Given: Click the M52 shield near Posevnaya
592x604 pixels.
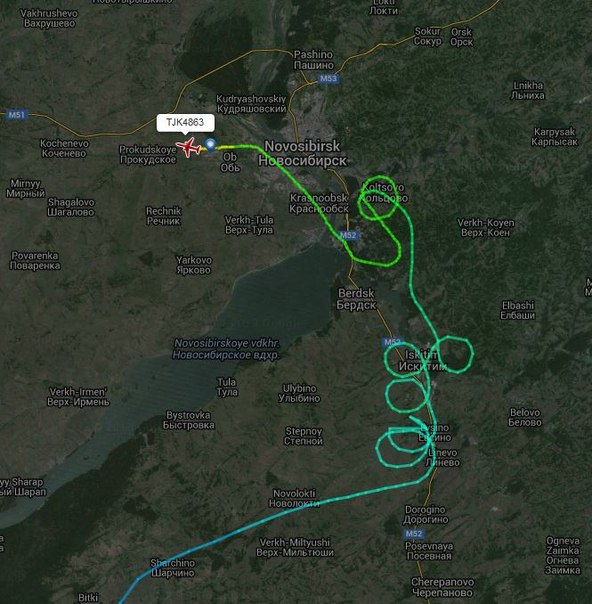Looking at the screenshot, I should (x=413, y=534).
